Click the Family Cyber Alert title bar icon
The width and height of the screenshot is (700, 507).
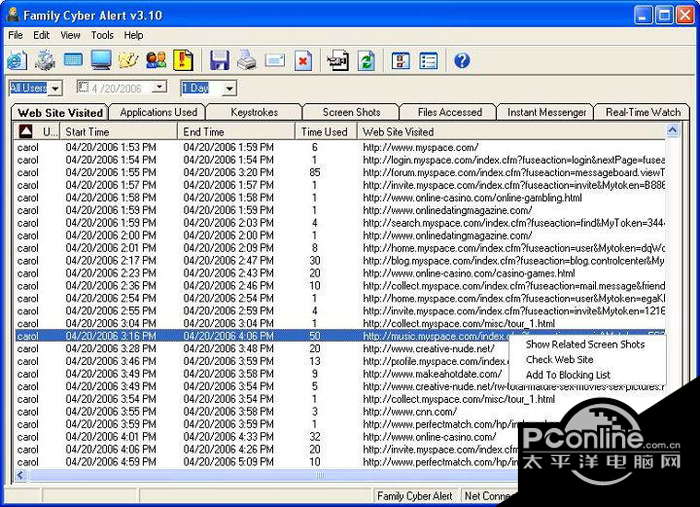(x=13, y=15)
